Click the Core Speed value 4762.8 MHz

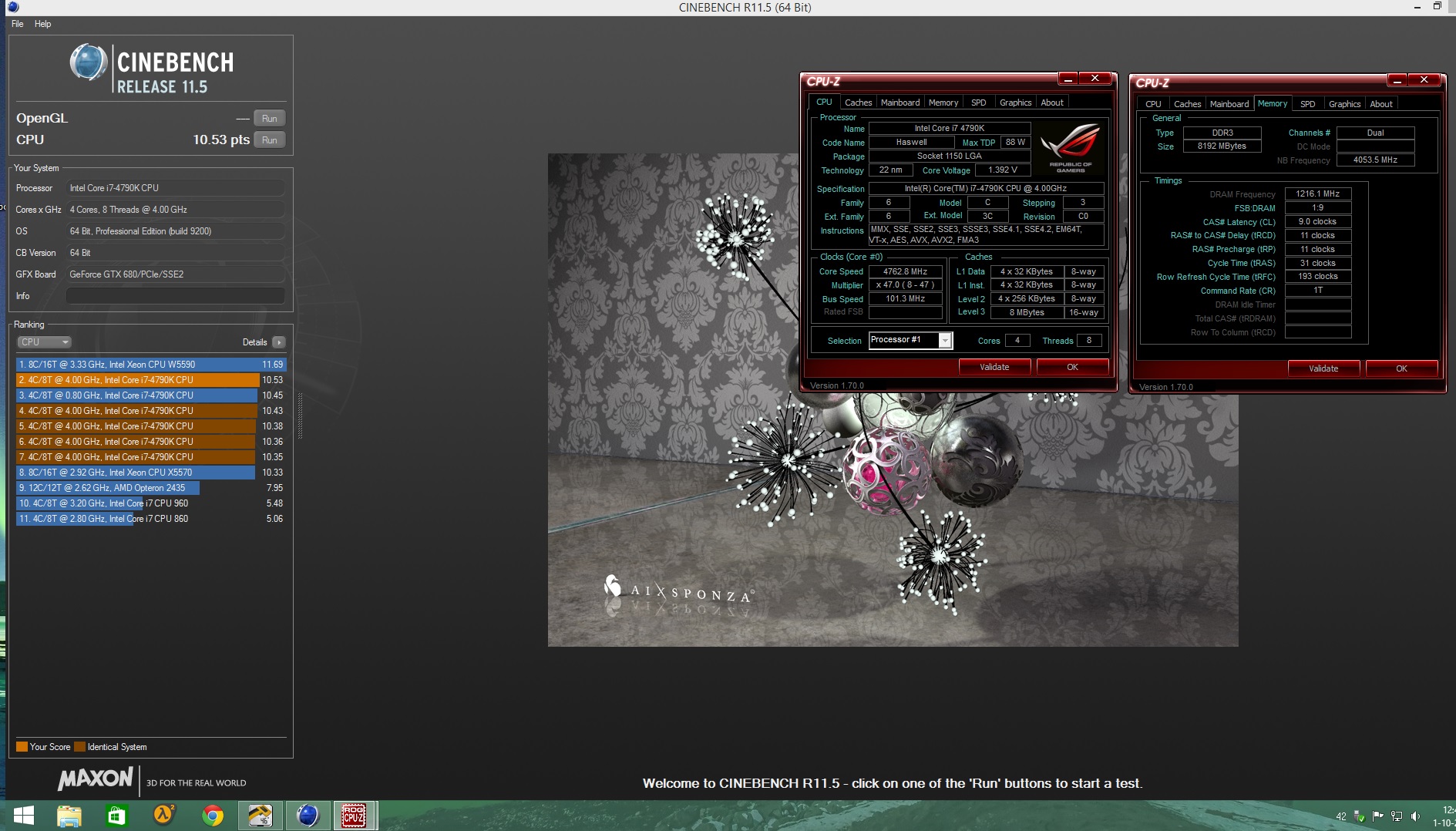coord(906,271)
